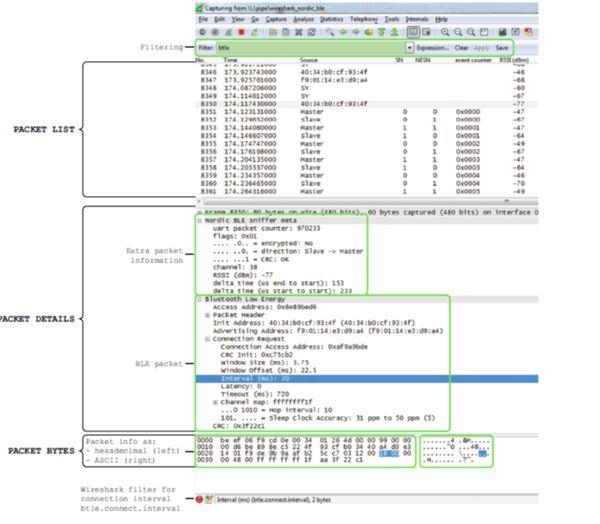Select packet 8350 in the list
This screenshot has height=524, width=600.
tap(367, 104)
